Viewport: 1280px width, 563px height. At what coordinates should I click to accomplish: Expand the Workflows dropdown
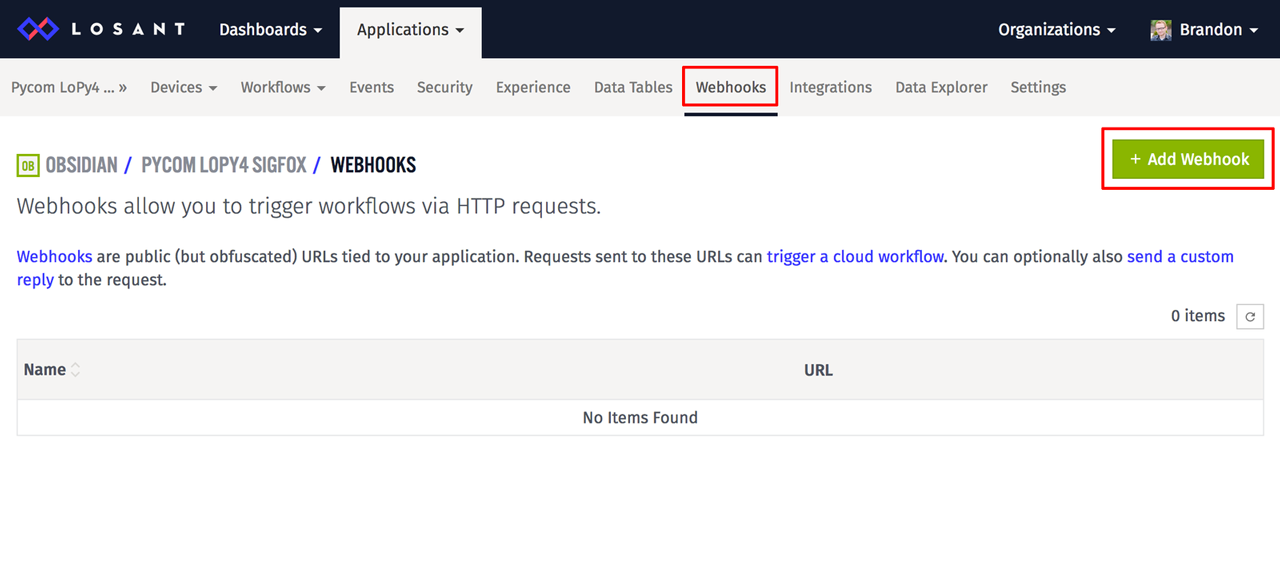(x=283, y=88)
